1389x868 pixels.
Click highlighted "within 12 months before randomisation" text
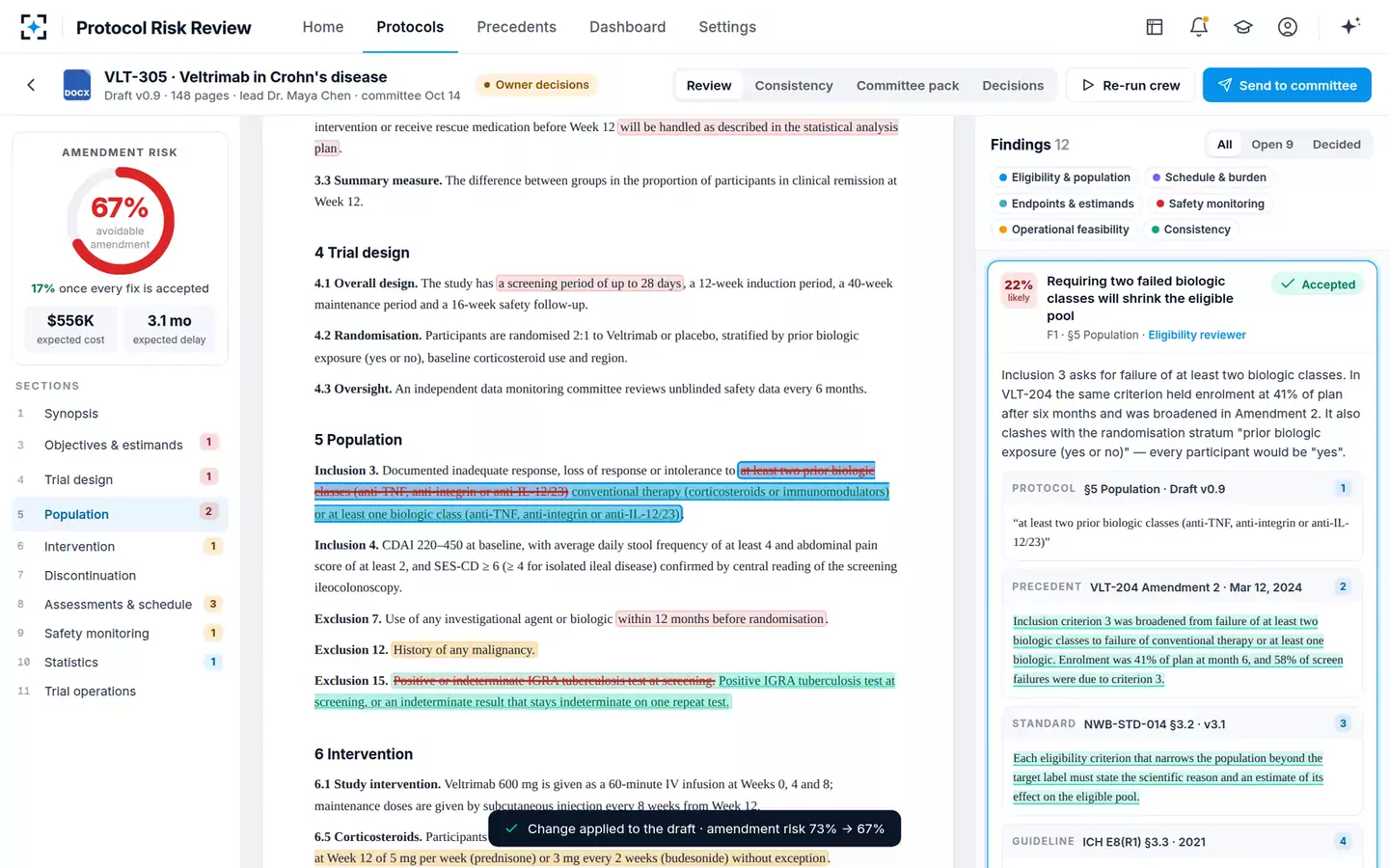pos(722,619)
